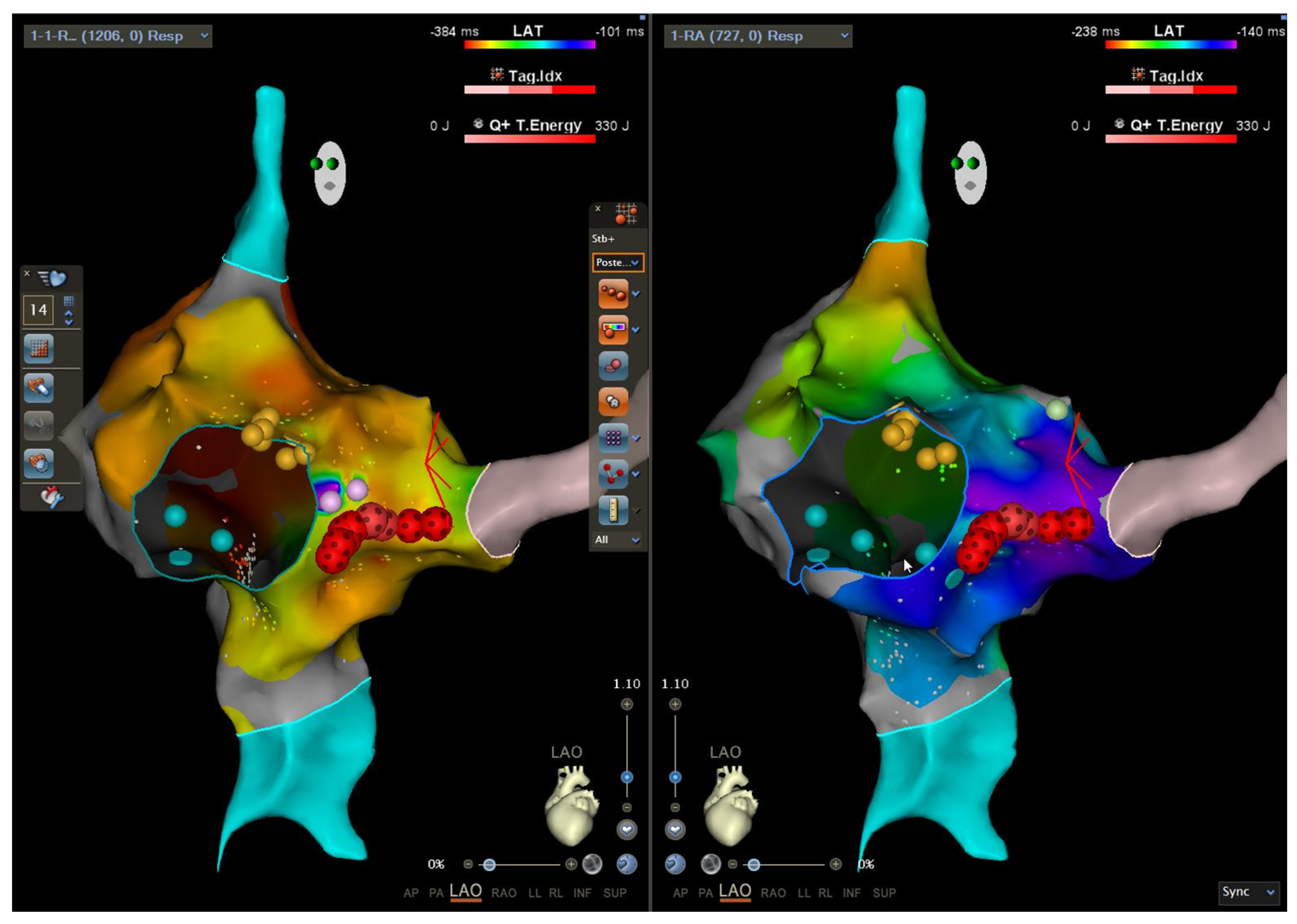Increase the 14 value with up stepper
The image size is (1297, 924).
tap(69, 313)
